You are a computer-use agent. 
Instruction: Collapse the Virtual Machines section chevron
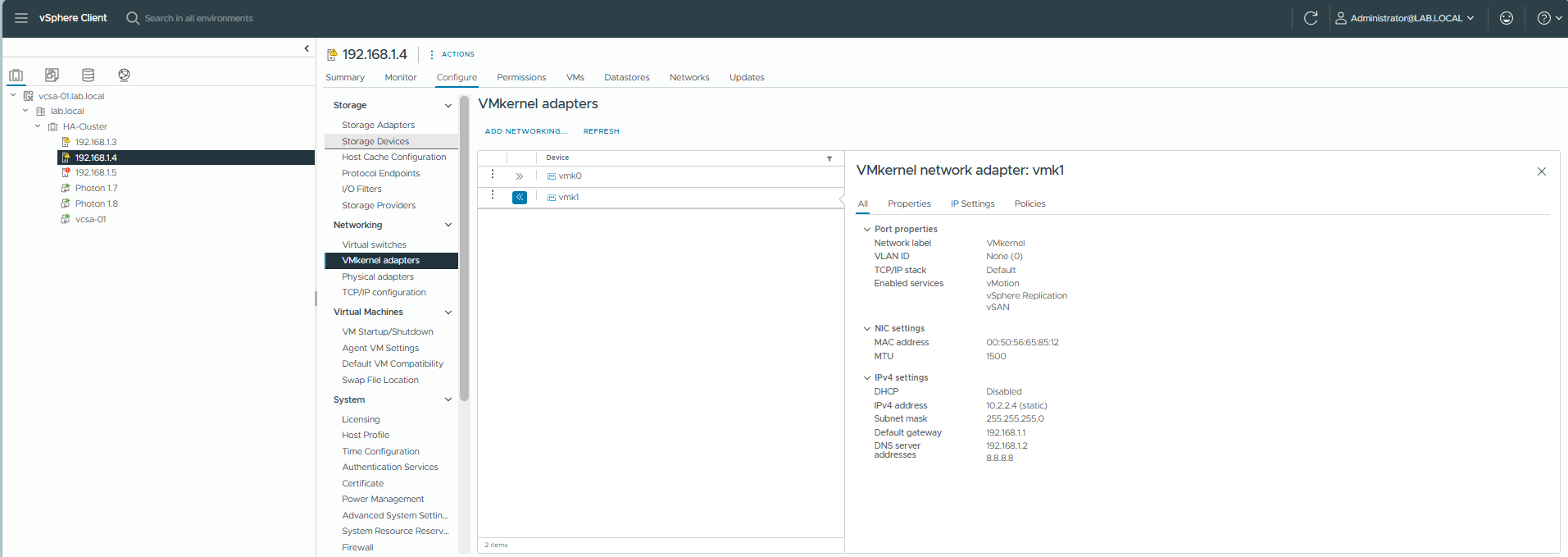(x=448, y=312)
